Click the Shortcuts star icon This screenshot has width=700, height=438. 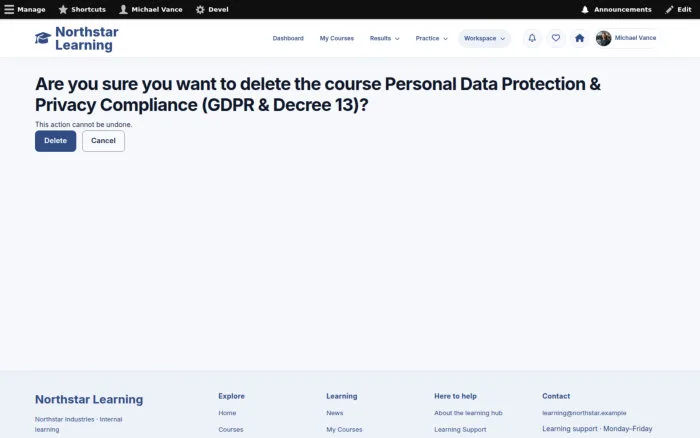[63, 9]
